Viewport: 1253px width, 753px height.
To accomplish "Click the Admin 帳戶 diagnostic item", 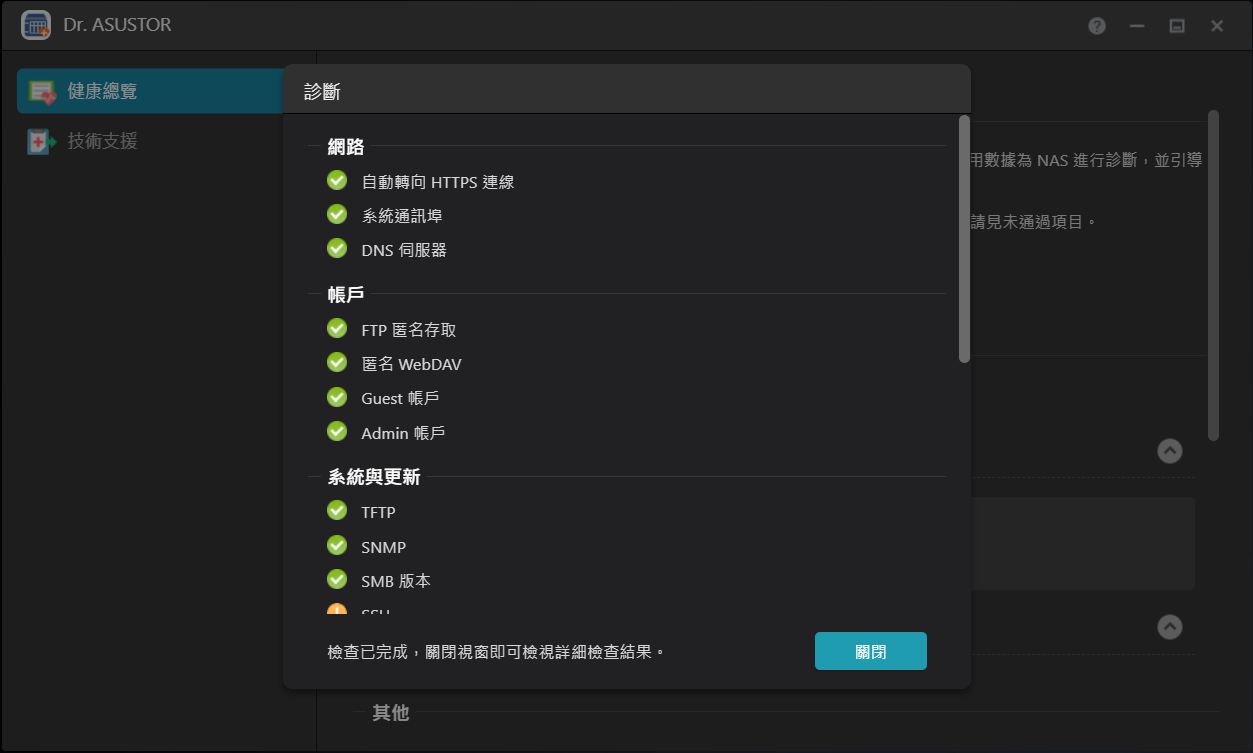I will pyautogui.click(x=402, y=433).
